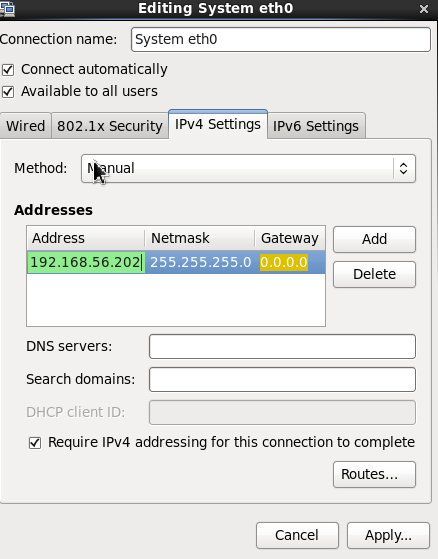Select the IPv4 Settings tab
This screenshot has width=438, height=559.
[218, 124]
